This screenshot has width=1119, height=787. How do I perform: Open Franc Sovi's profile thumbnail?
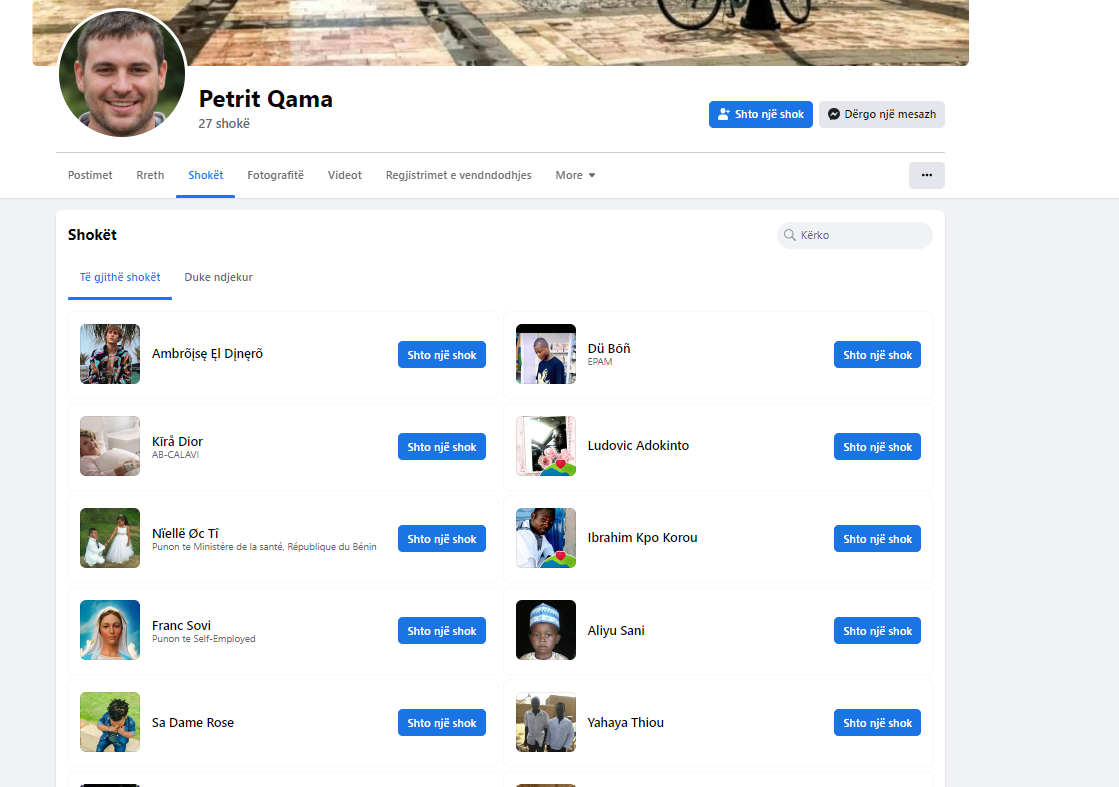(110, 630)
